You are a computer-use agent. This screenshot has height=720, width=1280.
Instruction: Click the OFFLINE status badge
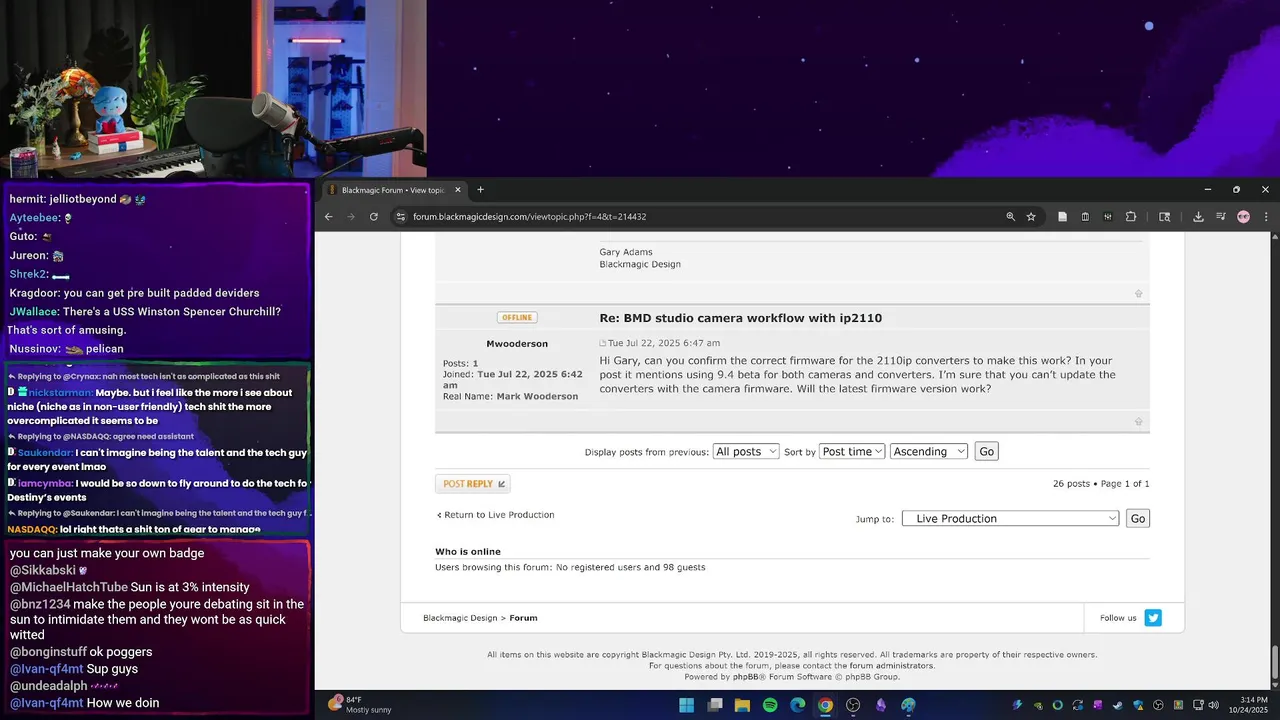pyautogui.click(x=517, y=317)
